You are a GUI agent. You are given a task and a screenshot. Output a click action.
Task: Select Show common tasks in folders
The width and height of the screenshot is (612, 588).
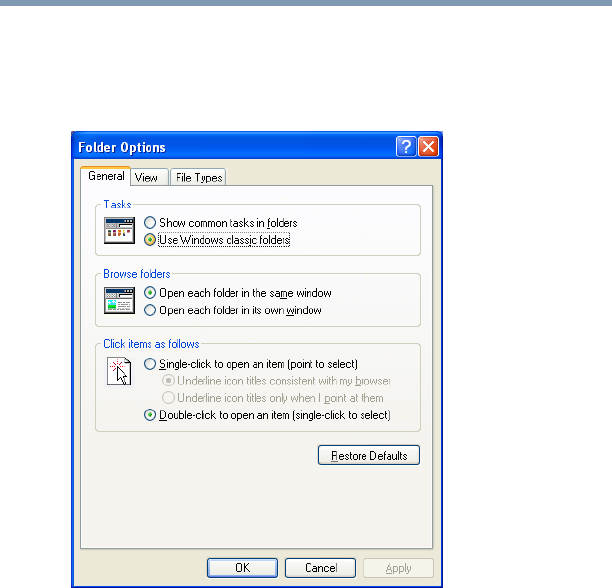pyautogui.click(x=221, y=223)
